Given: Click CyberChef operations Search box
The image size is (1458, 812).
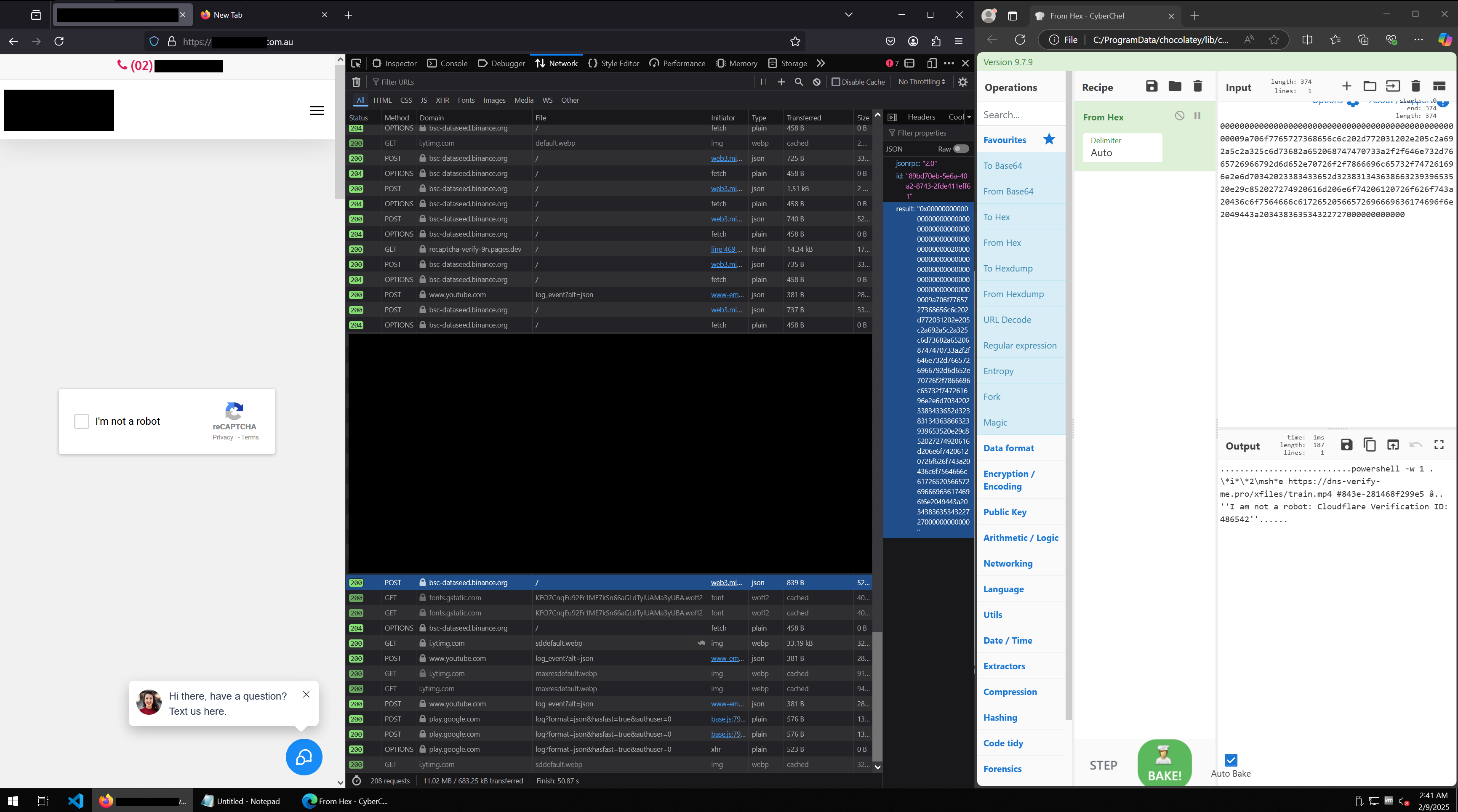Looking at the screenshot, I should [x=1021, y=115].
